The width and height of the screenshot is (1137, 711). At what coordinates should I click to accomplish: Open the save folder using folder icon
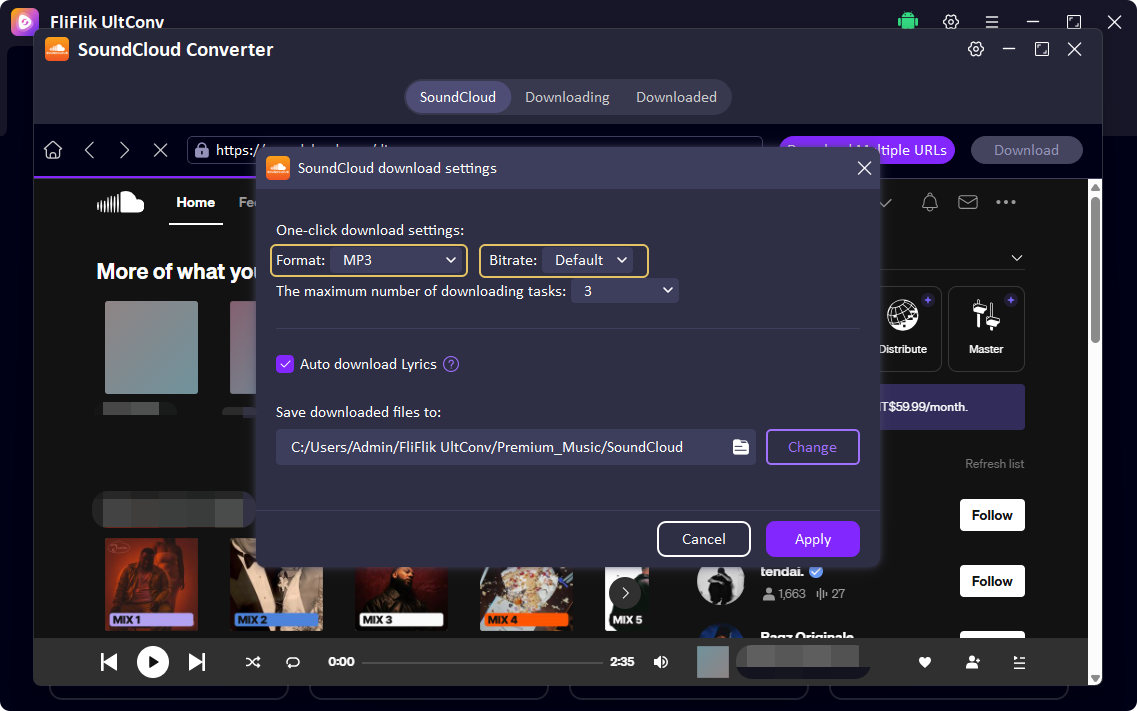coord(740,447)
